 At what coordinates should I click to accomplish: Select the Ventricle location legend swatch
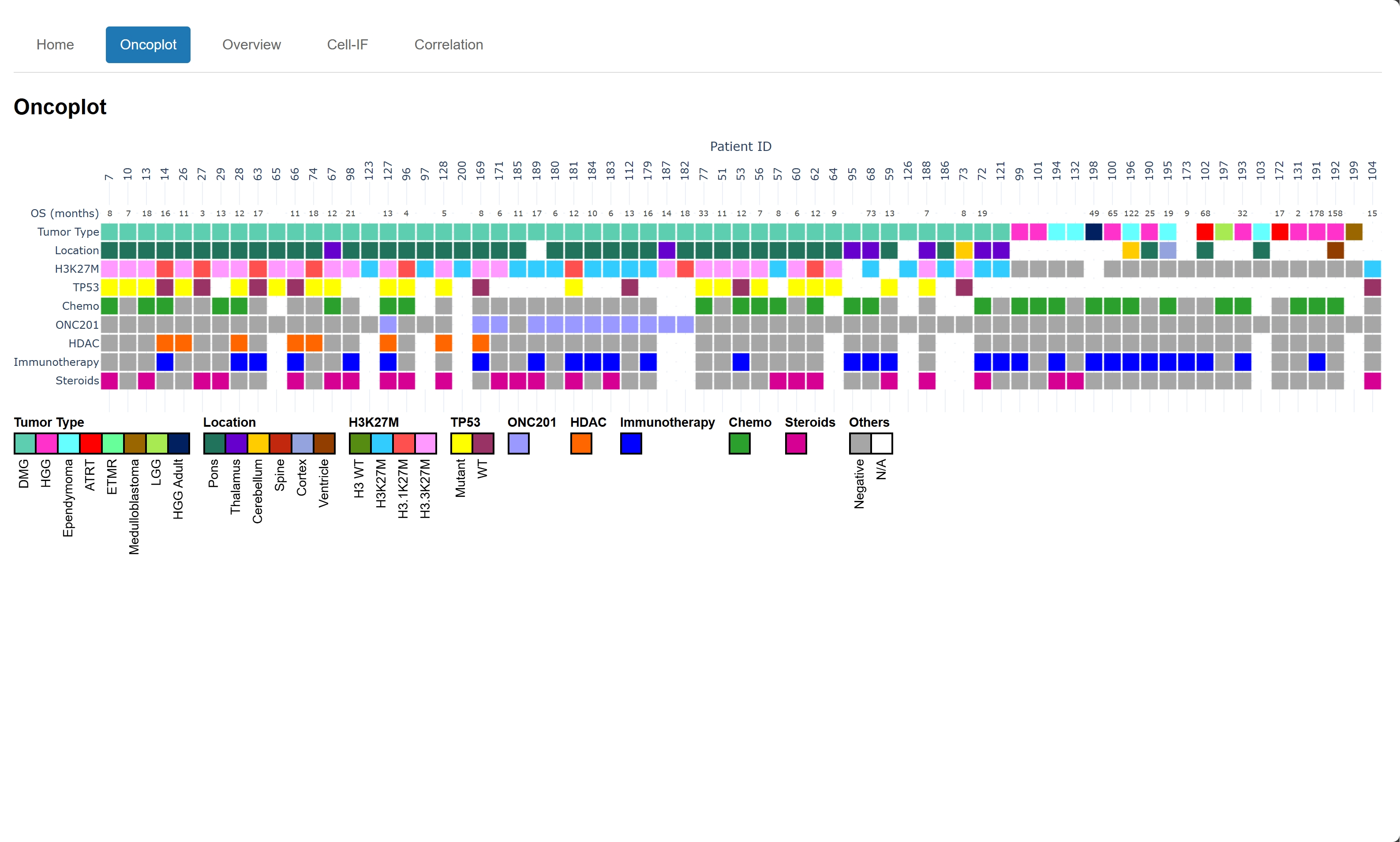pos(324,443)
